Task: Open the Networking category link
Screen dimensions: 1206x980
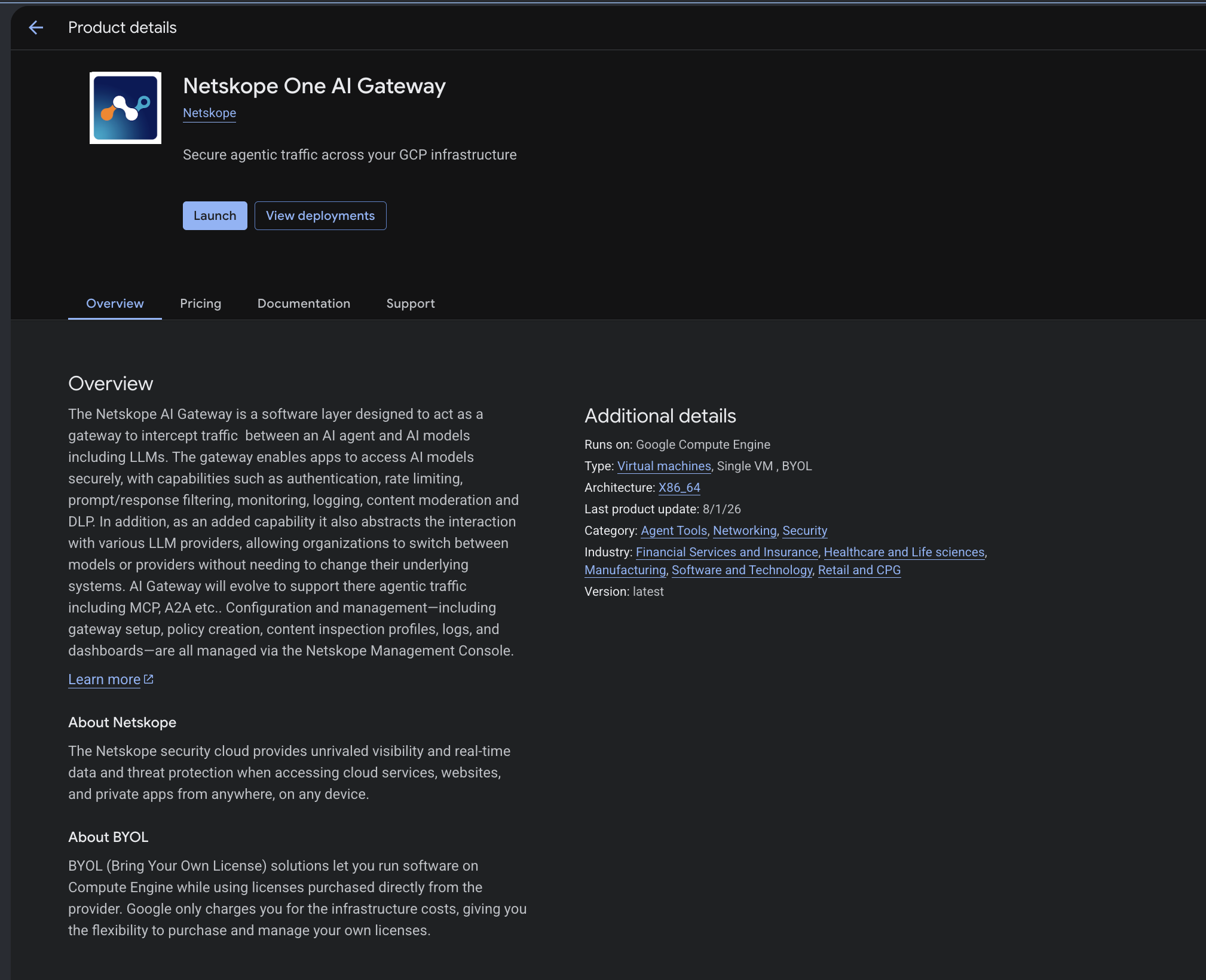Action: point(745,531)
